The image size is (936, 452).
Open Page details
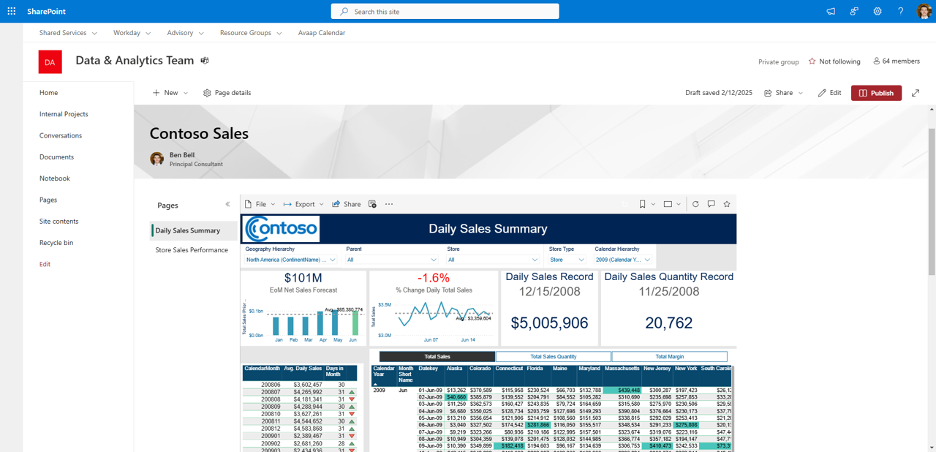(x=227, y=93)
